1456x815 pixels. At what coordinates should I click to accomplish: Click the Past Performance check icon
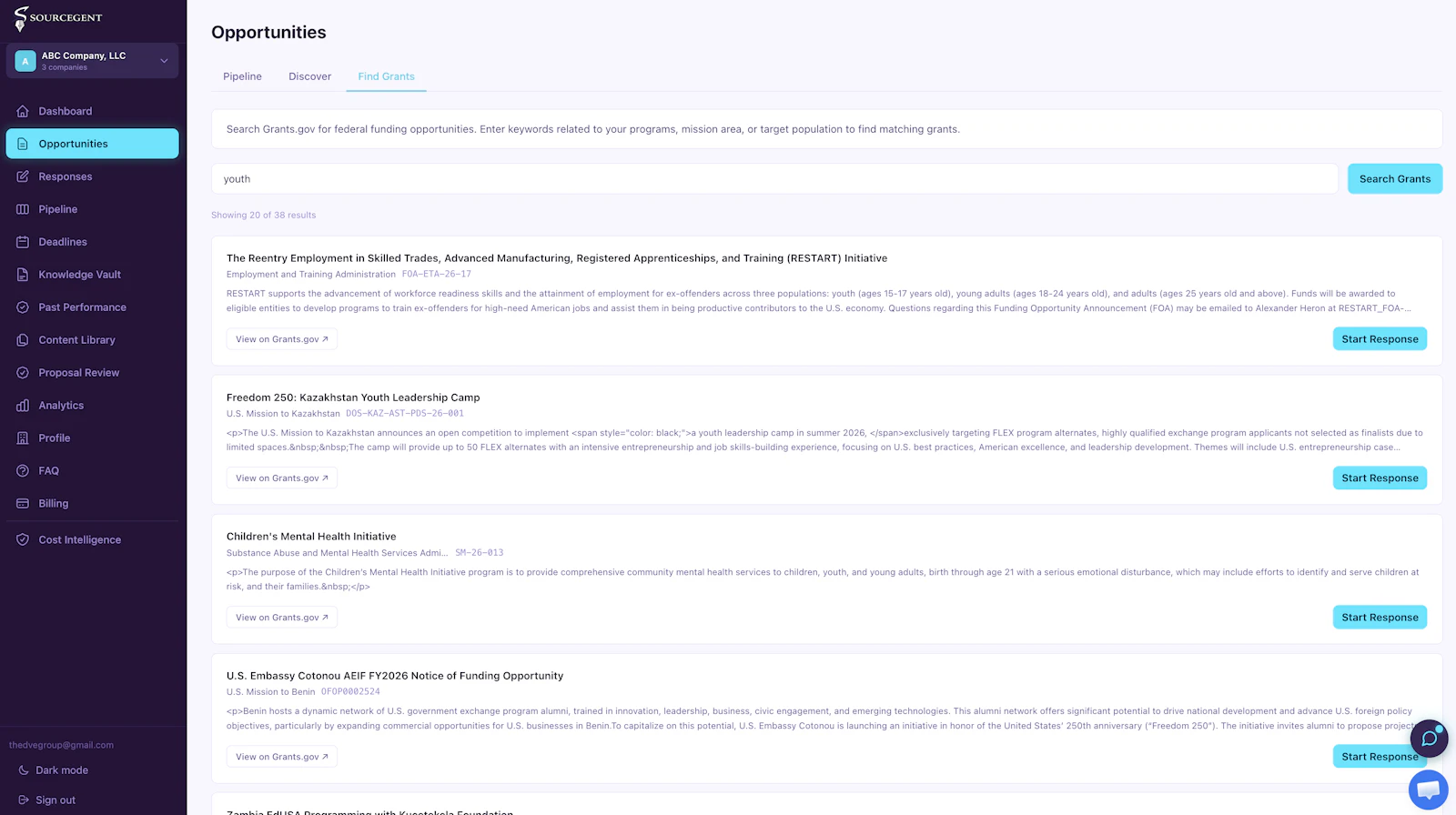pos(23,307)
